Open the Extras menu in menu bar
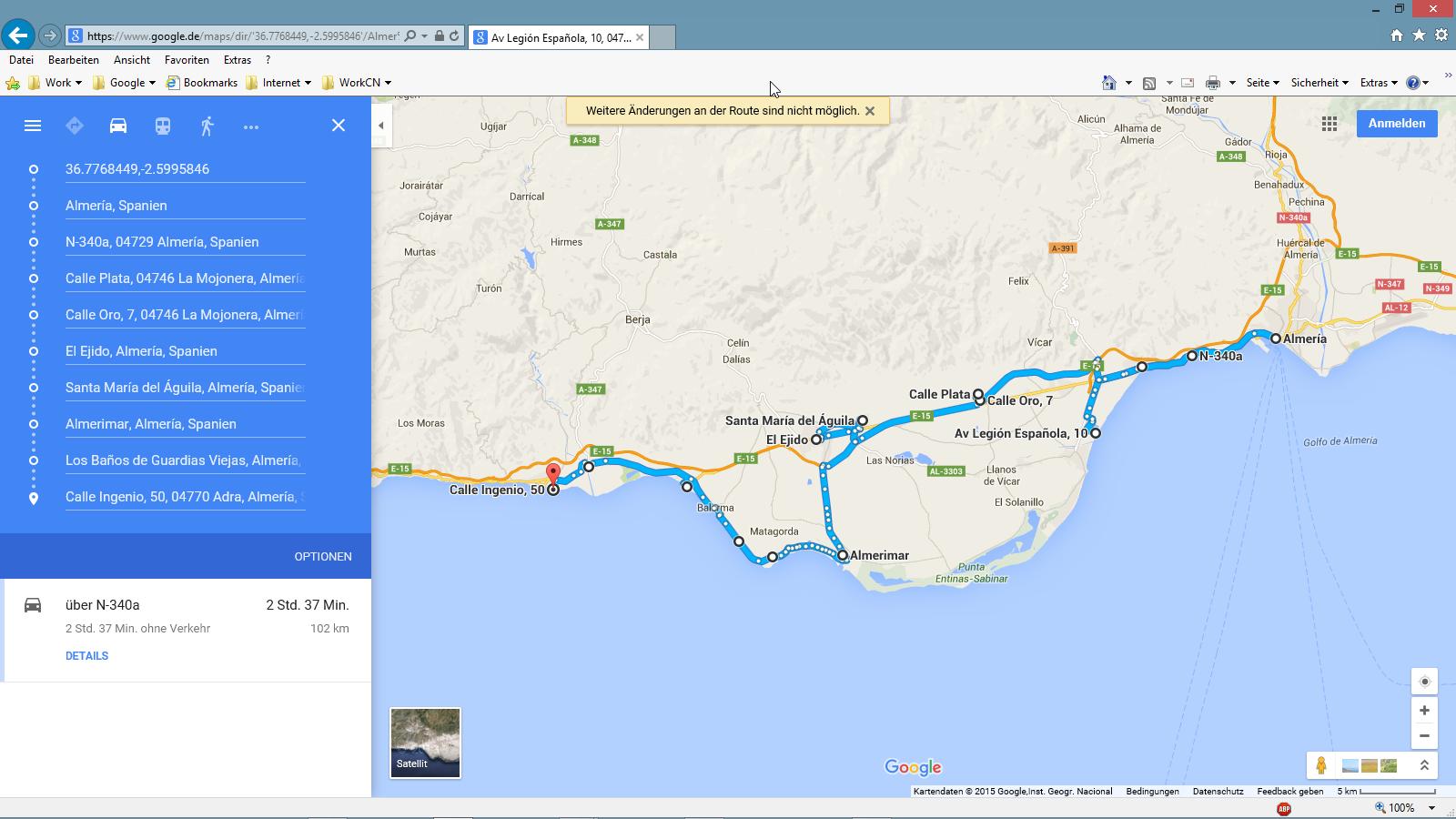The image size is (1456, 819). click(238, 60)
